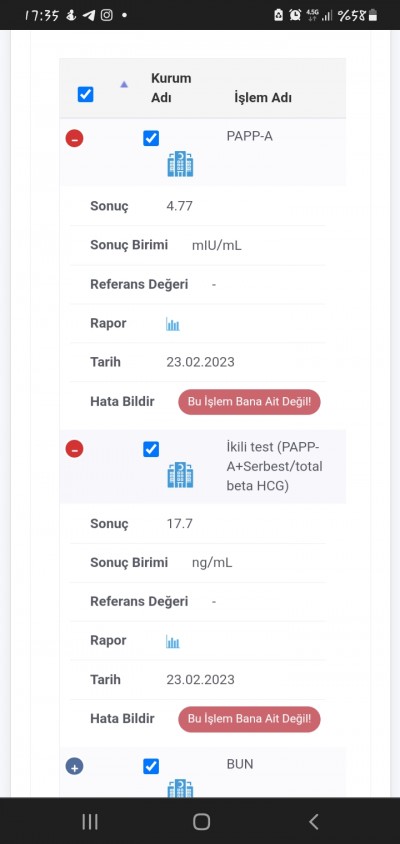Toggle the select-all checkbox in the header
Screen dimensions: 400x844
click(x=86, y=95)
